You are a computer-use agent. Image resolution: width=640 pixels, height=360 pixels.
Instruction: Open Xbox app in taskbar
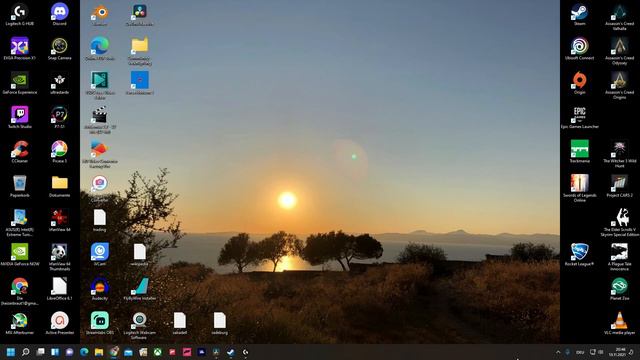[x=158, y=352]
